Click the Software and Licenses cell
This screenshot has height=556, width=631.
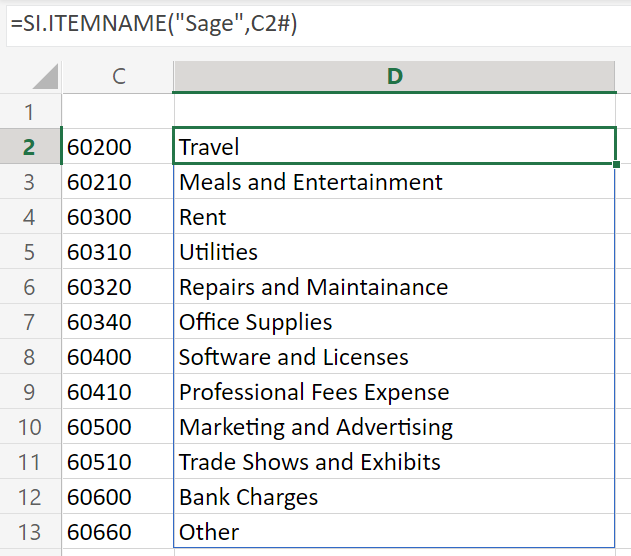click(x=394, y=356)
